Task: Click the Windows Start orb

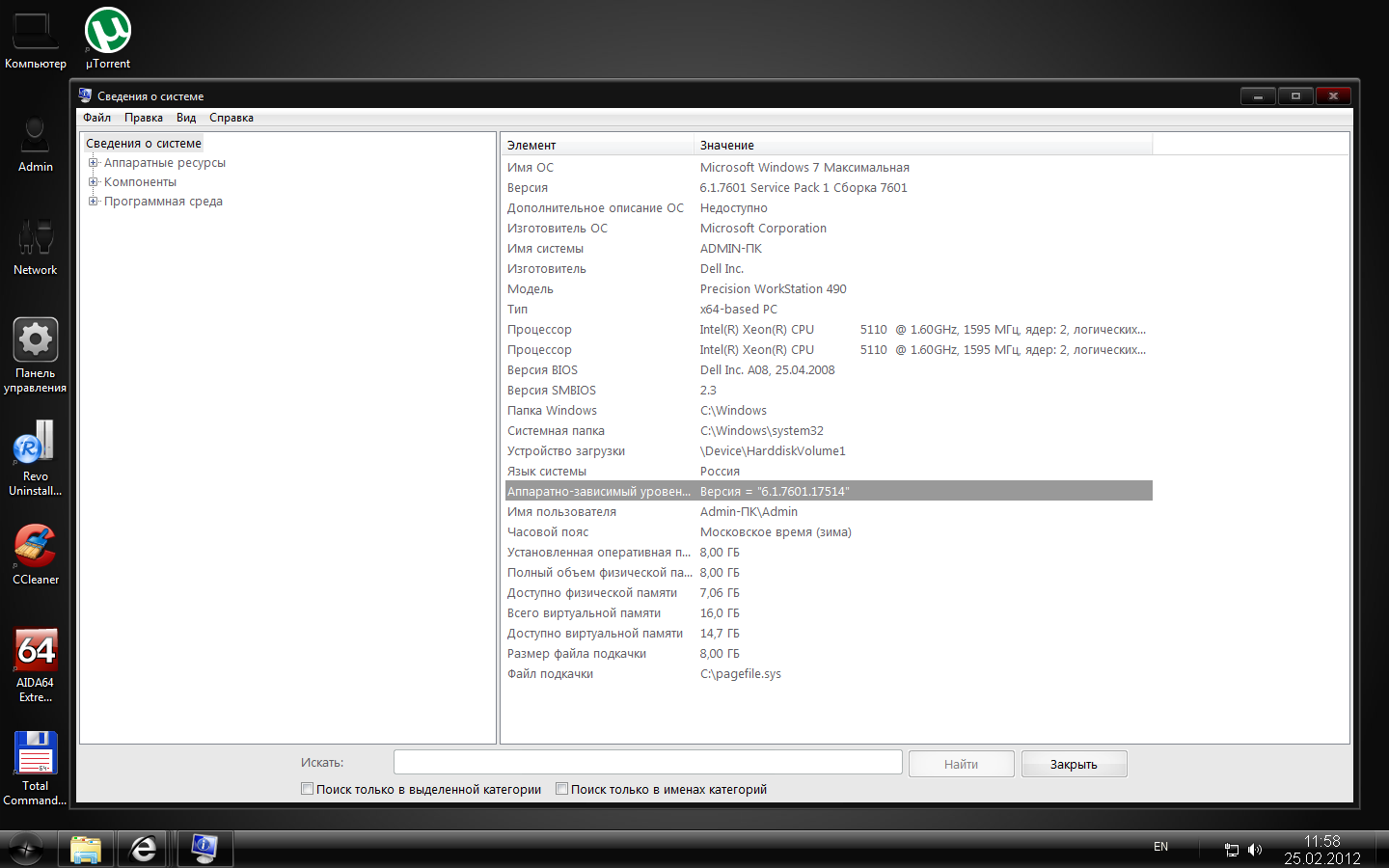Action: point(26,849)
